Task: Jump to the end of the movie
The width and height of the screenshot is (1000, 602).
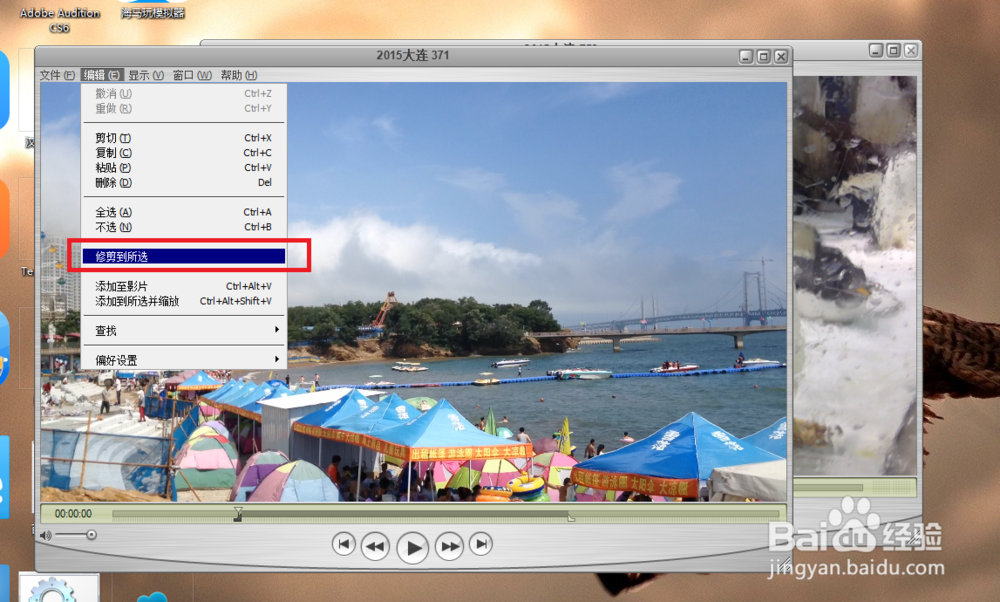Action: pos(481,544)
